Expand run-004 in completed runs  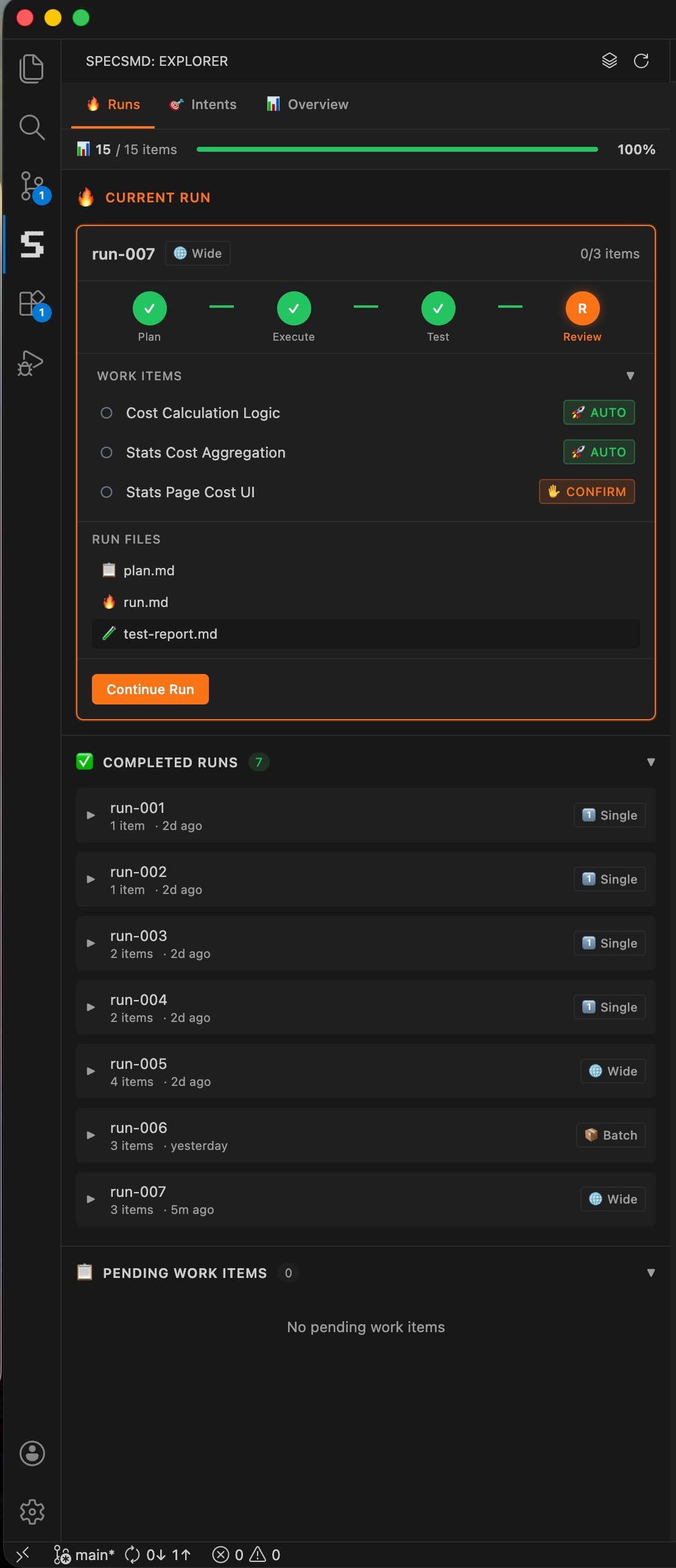click(91, 1007)
